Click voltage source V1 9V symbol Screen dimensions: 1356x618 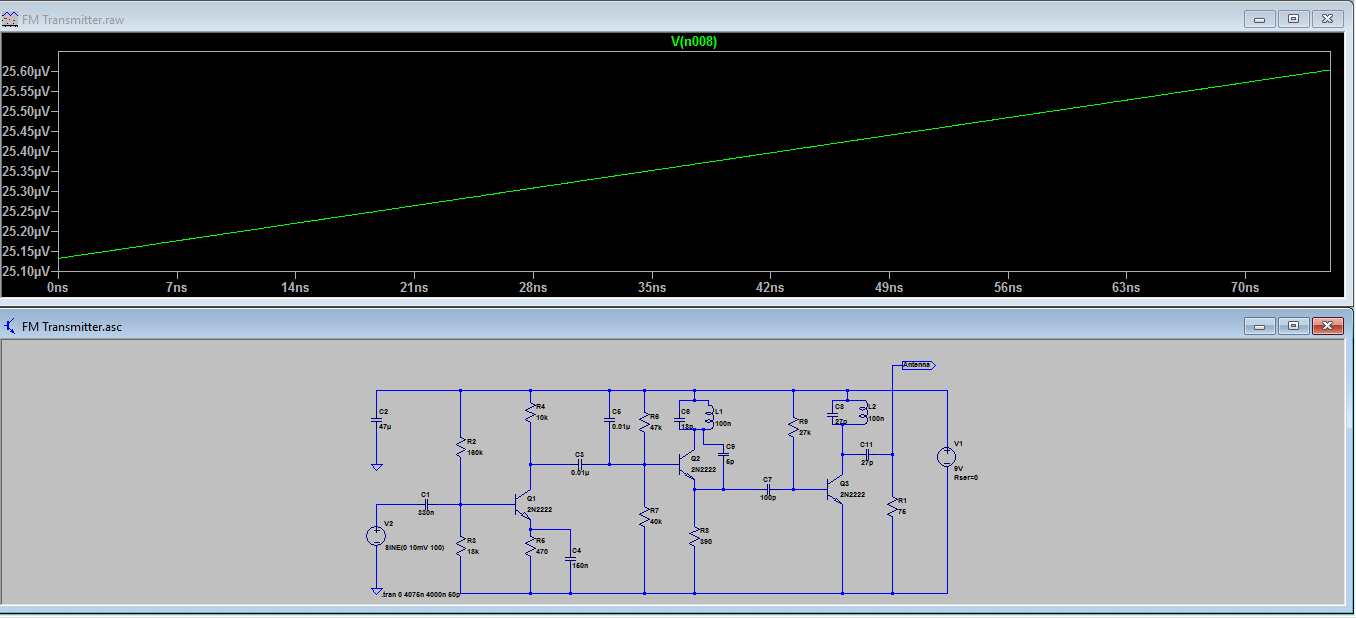tap(945, 457)
